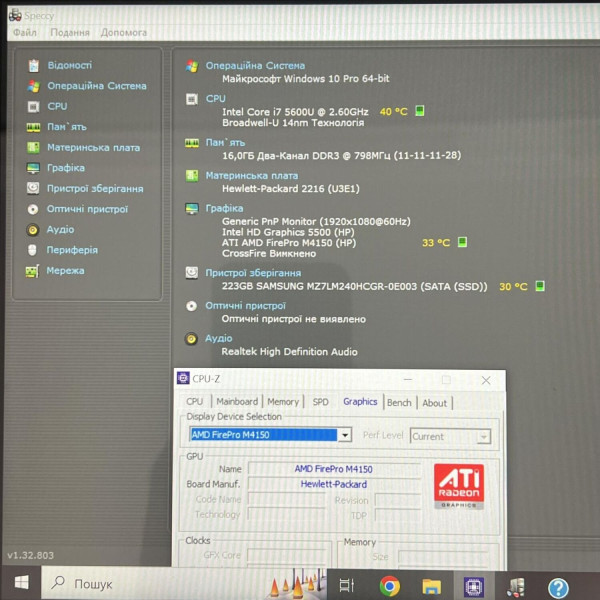
Task: Click the 16,0ГБ Два-Канал DDR3 memory text
Action: pyautogui.click(x=341, y=155)
